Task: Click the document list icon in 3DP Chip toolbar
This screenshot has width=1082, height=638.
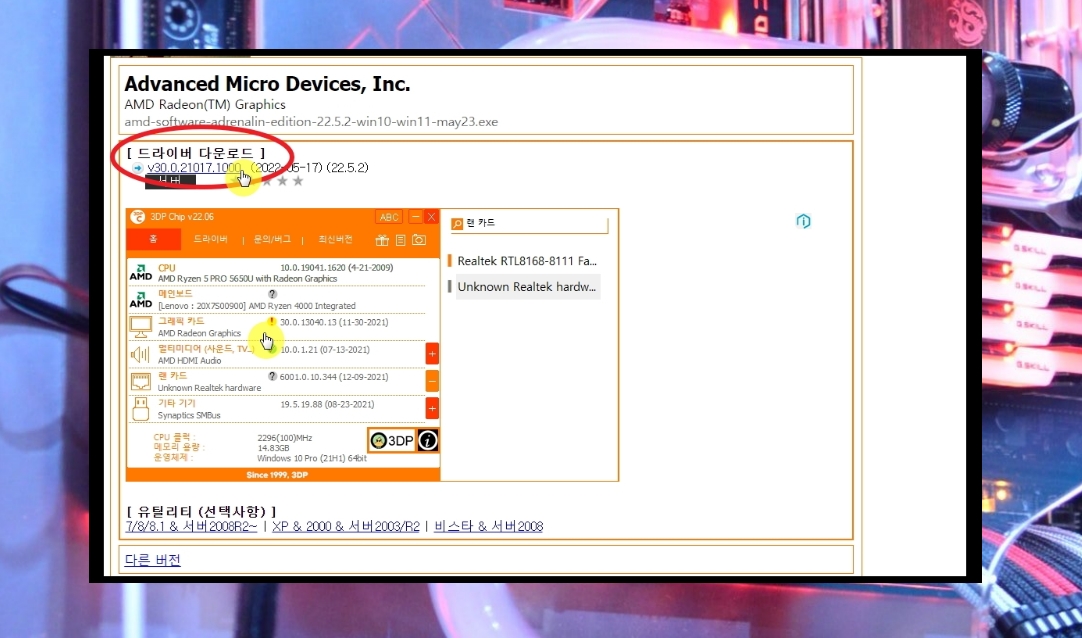Action: tap(400, 240)
